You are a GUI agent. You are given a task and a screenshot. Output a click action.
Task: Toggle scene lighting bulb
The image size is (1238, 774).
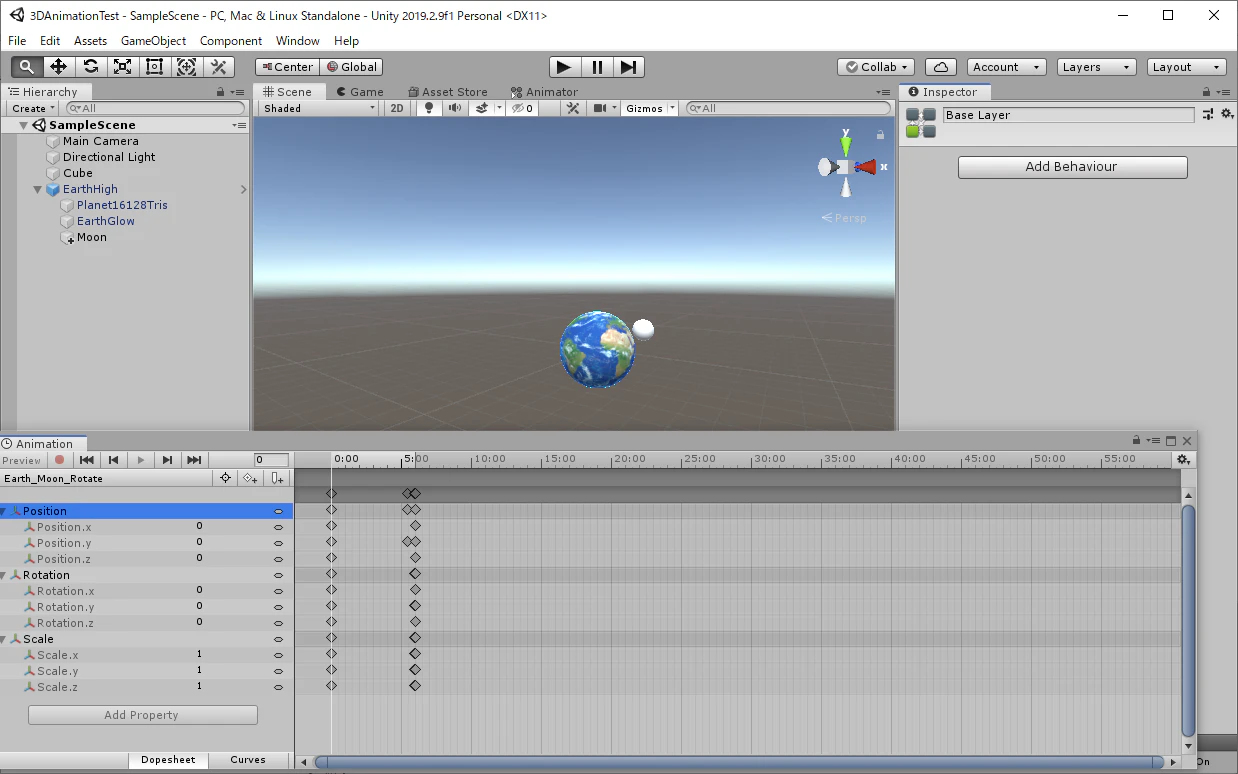[429, 108]
